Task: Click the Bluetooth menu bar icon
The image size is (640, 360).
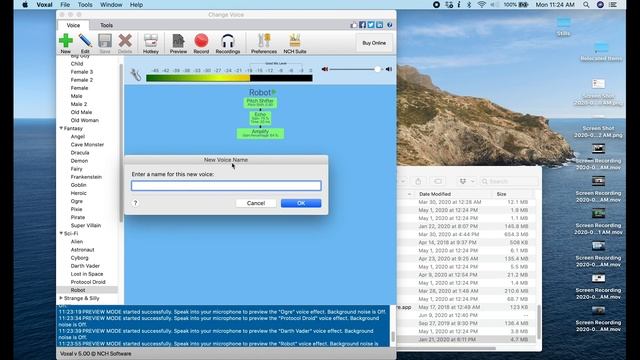Action: 469,5
